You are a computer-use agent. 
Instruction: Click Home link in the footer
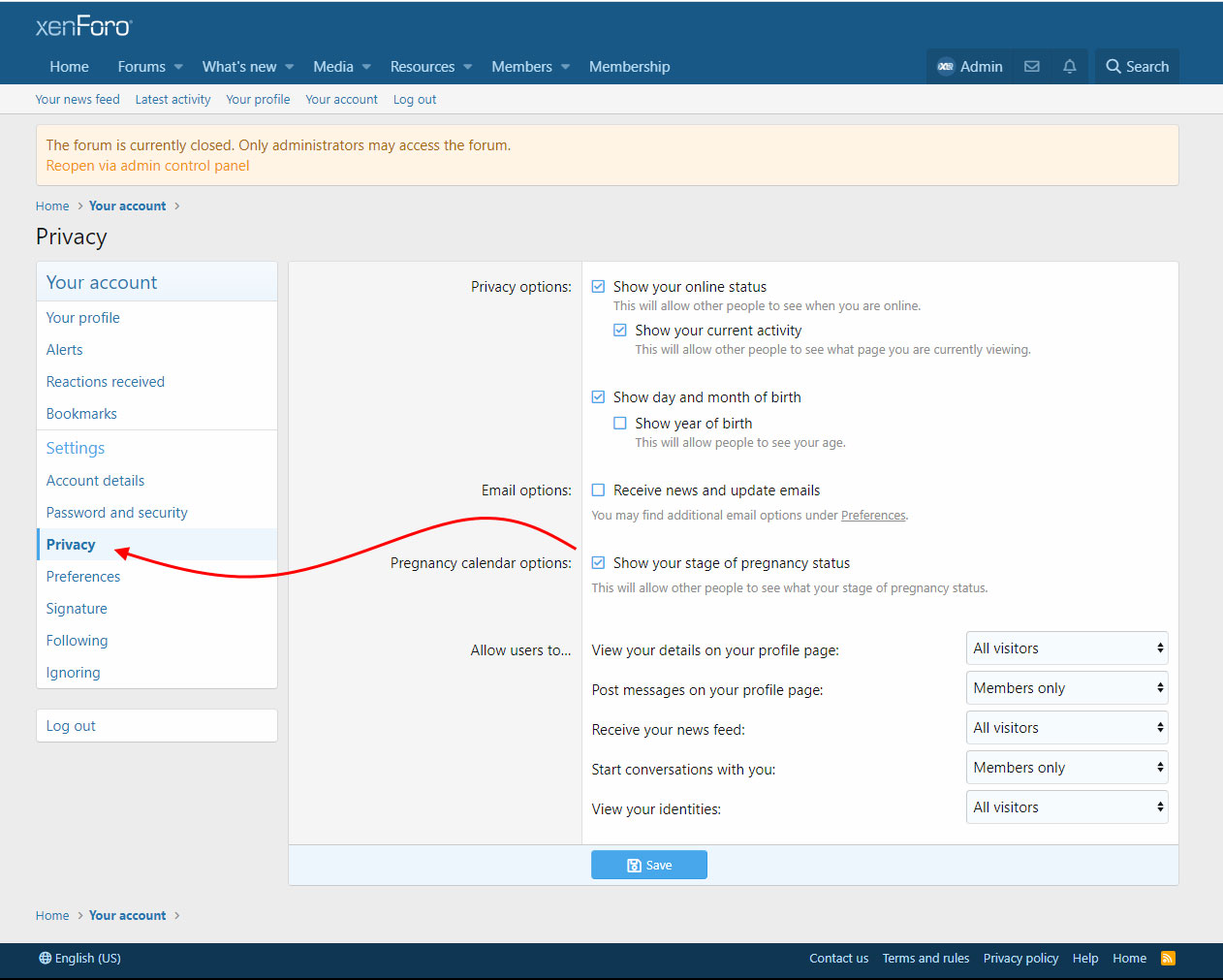tap(1129, 958)
